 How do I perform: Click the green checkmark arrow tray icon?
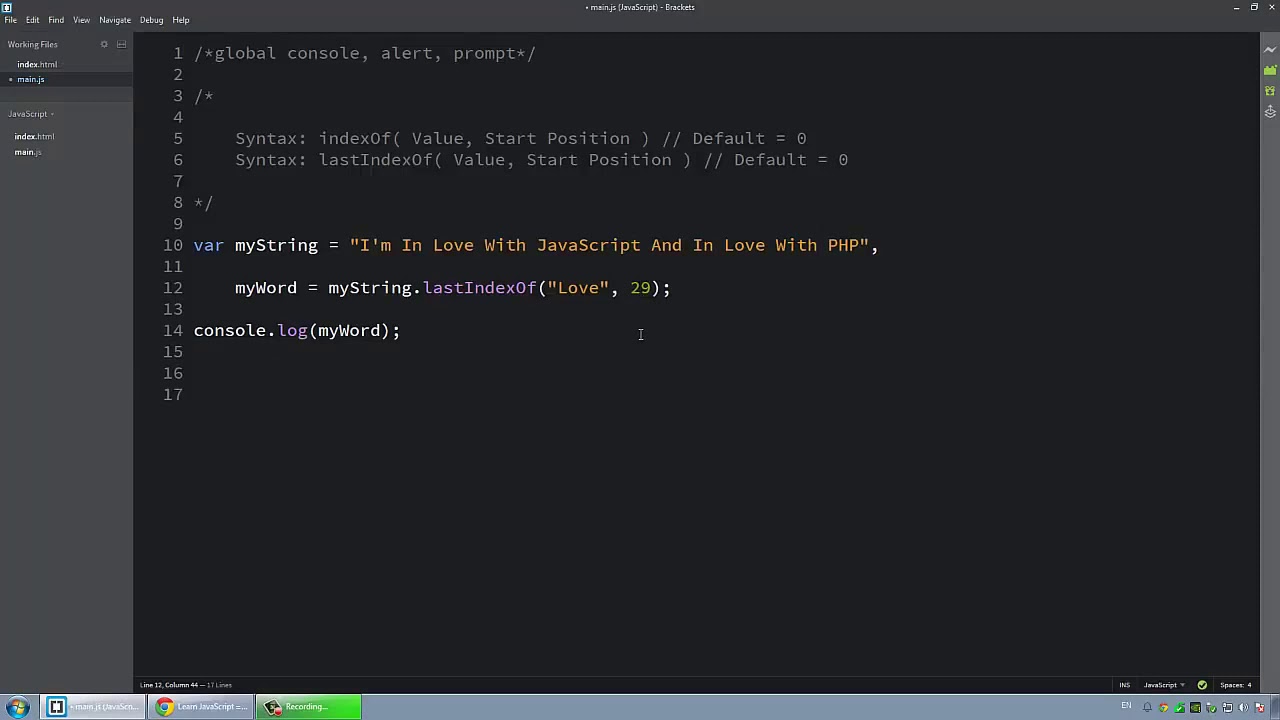tap(1179, 708)
